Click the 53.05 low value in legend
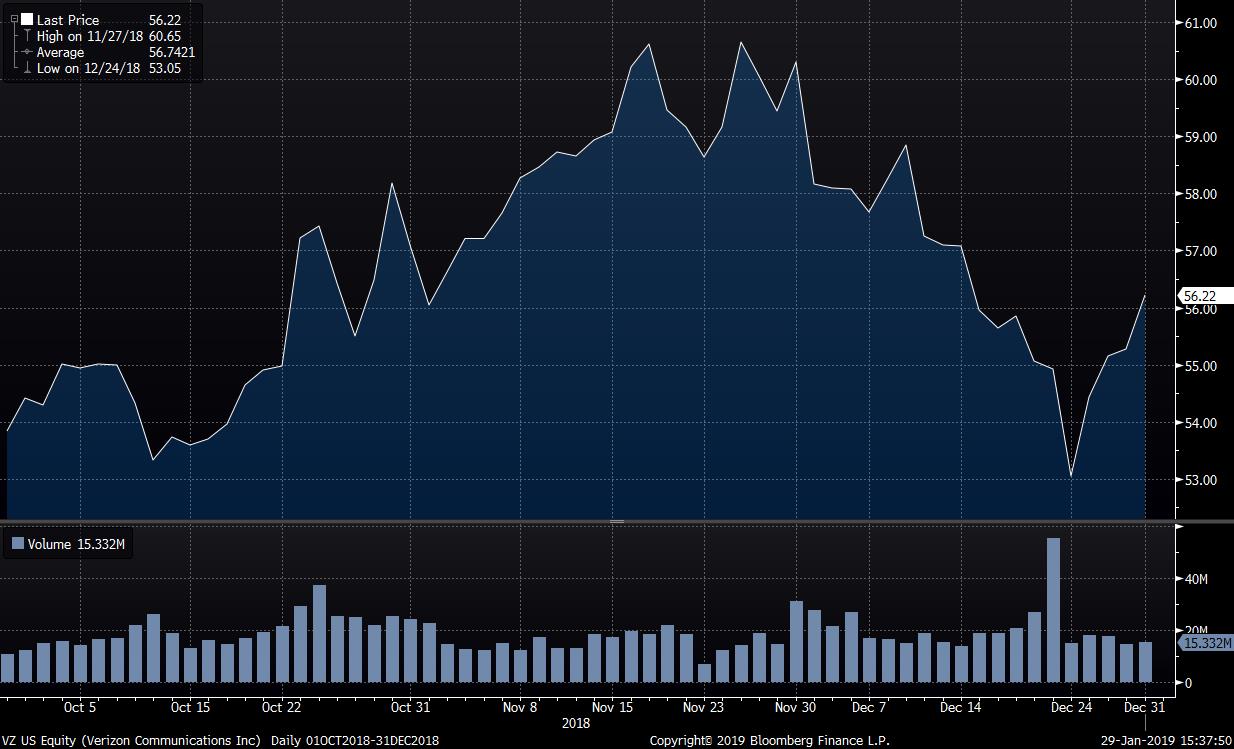Image resolution: width=1234 pixels, height=749 pixels. (x=164, y=68)
